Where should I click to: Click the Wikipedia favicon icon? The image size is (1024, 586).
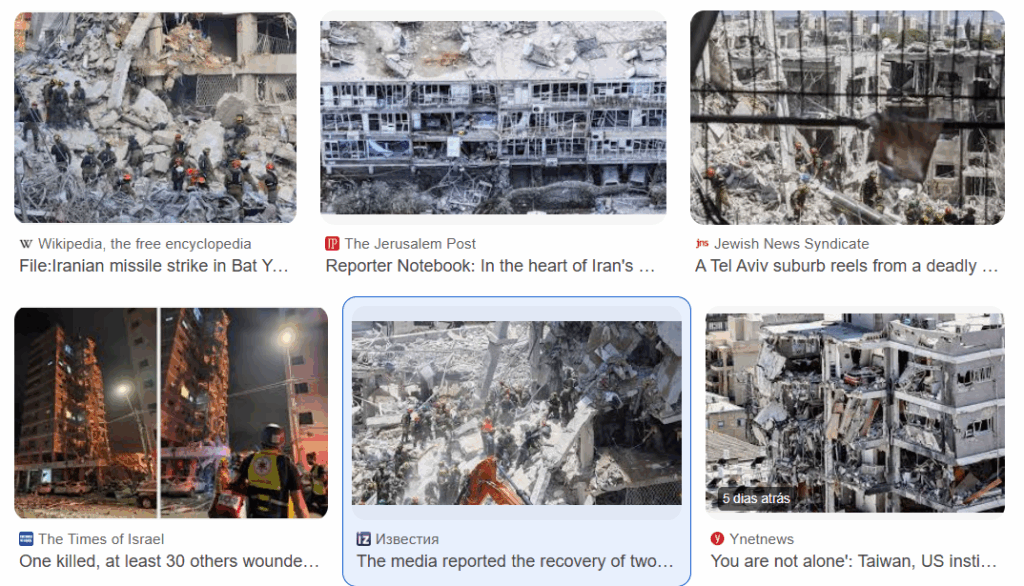click(26, 244)
